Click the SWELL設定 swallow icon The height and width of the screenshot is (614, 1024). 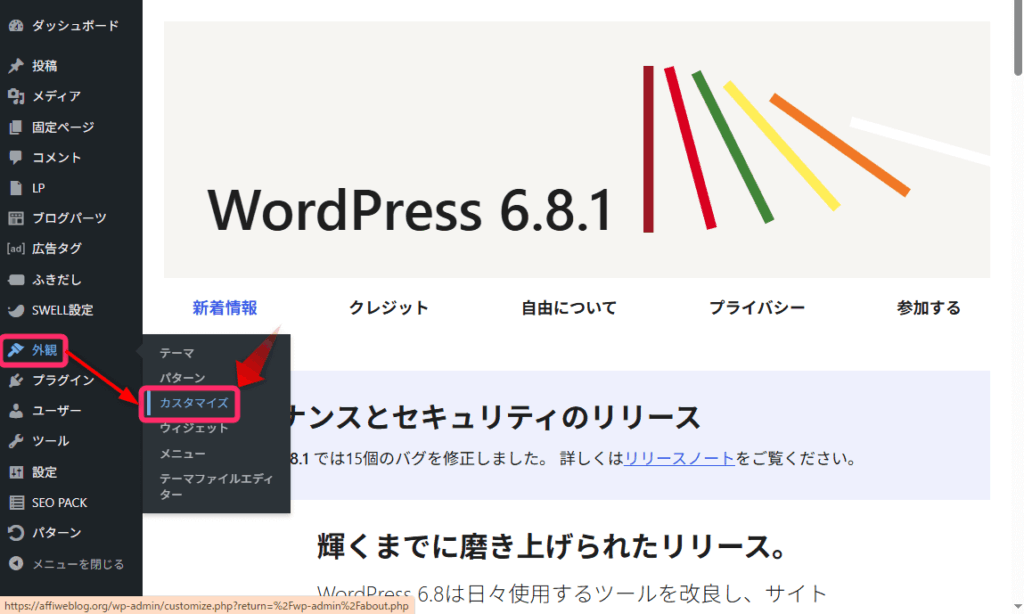16,310
